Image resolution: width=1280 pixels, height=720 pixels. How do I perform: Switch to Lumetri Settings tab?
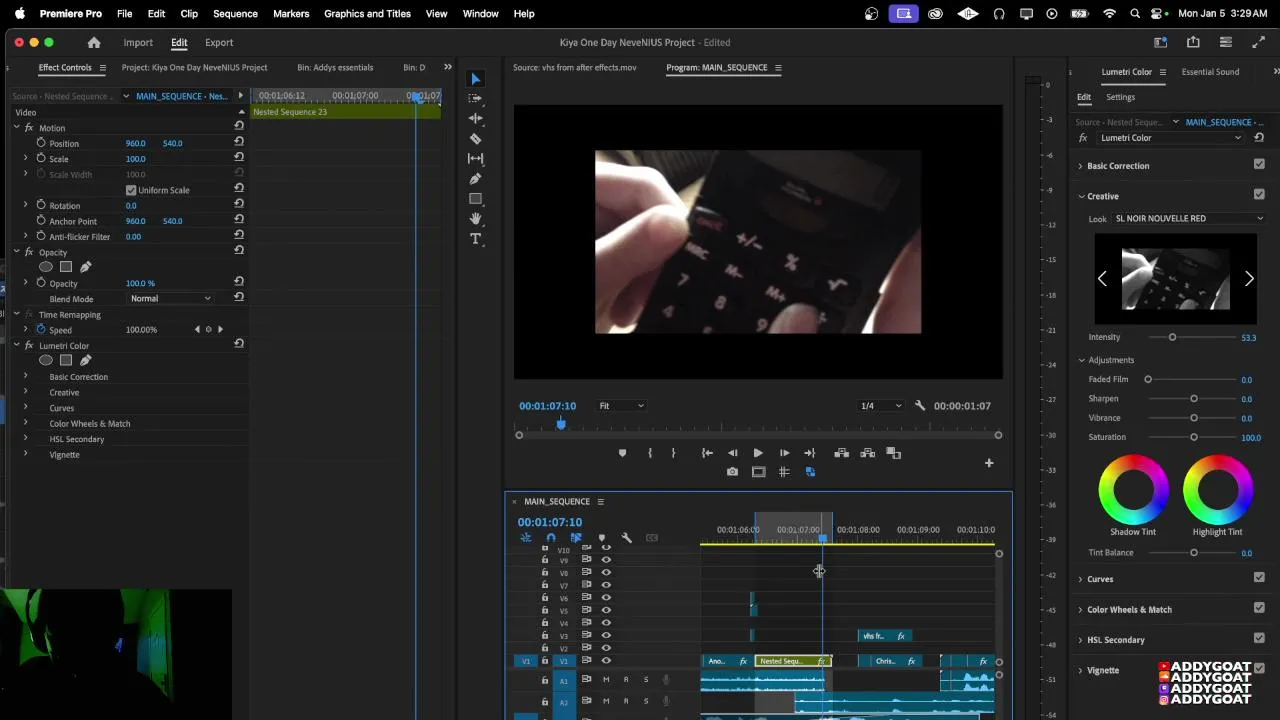point(1120,97)
